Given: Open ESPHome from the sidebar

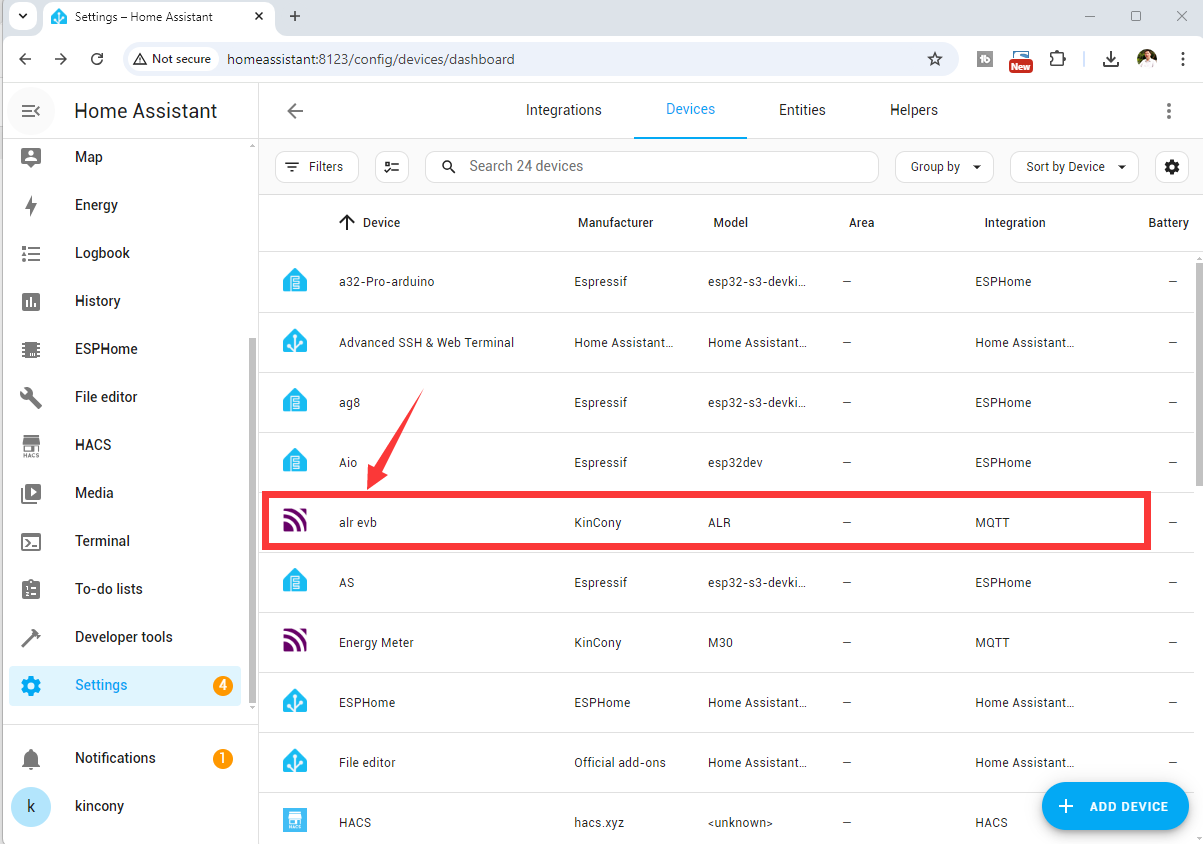Looking at the screenshot, I should (105, 349).
